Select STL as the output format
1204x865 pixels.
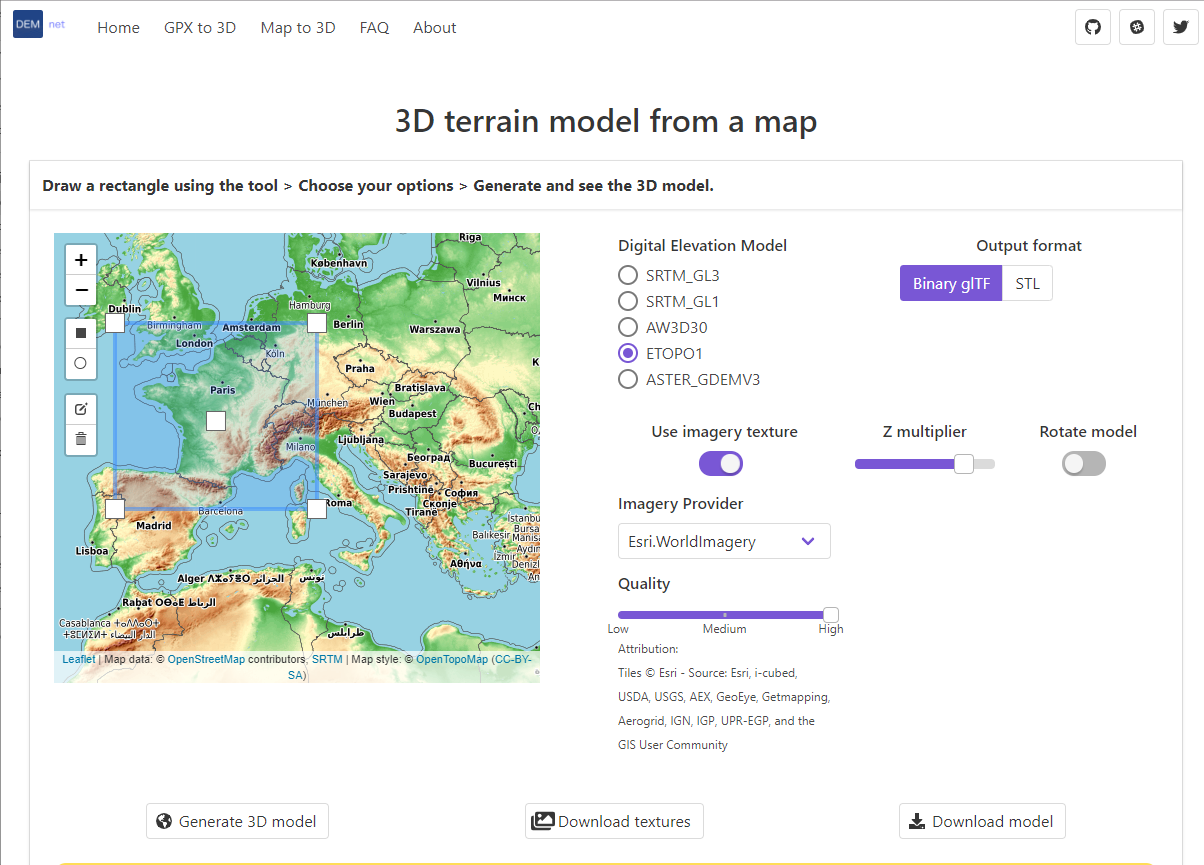tap(1028, 283)
